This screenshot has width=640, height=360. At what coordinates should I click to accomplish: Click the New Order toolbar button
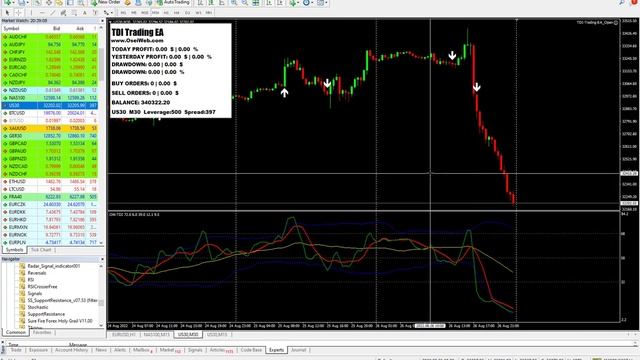[106, 2]
